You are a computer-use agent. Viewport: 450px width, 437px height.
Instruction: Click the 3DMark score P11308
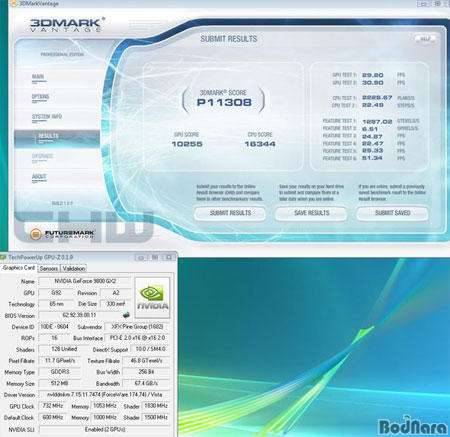click(x=224, y=102)
